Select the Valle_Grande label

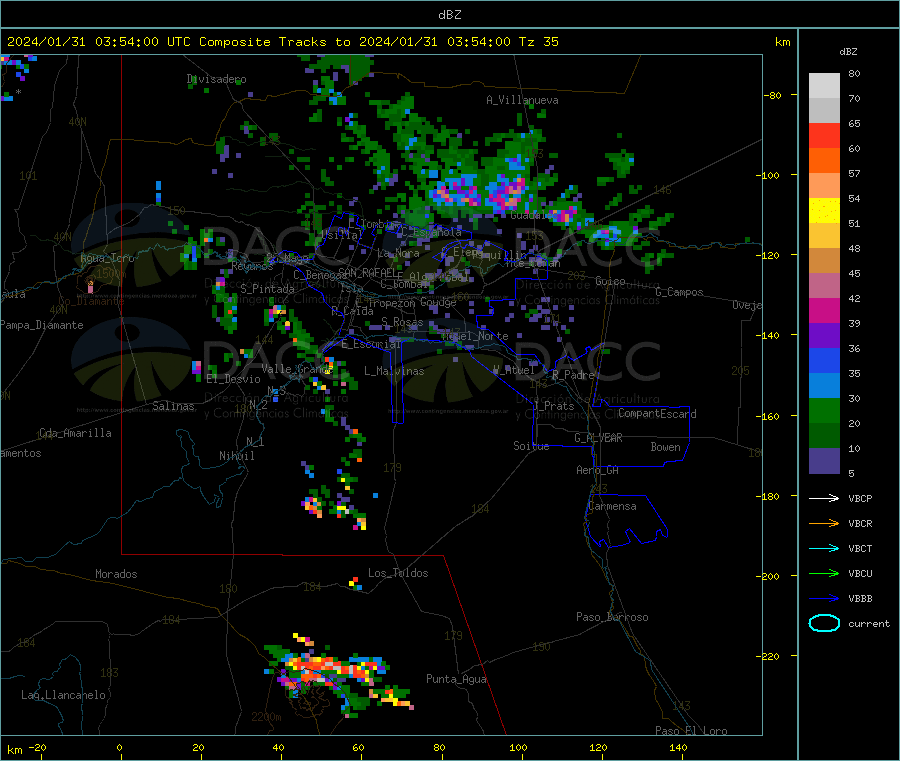coord(297,369)
